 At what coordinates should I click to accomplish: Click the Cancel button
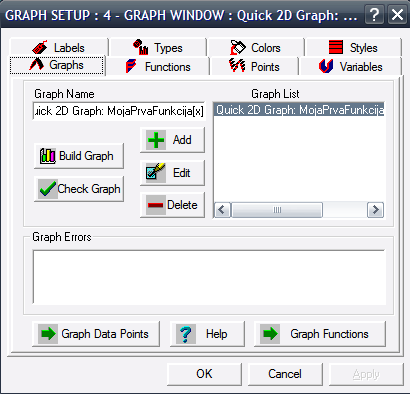[x=285, y=374]
